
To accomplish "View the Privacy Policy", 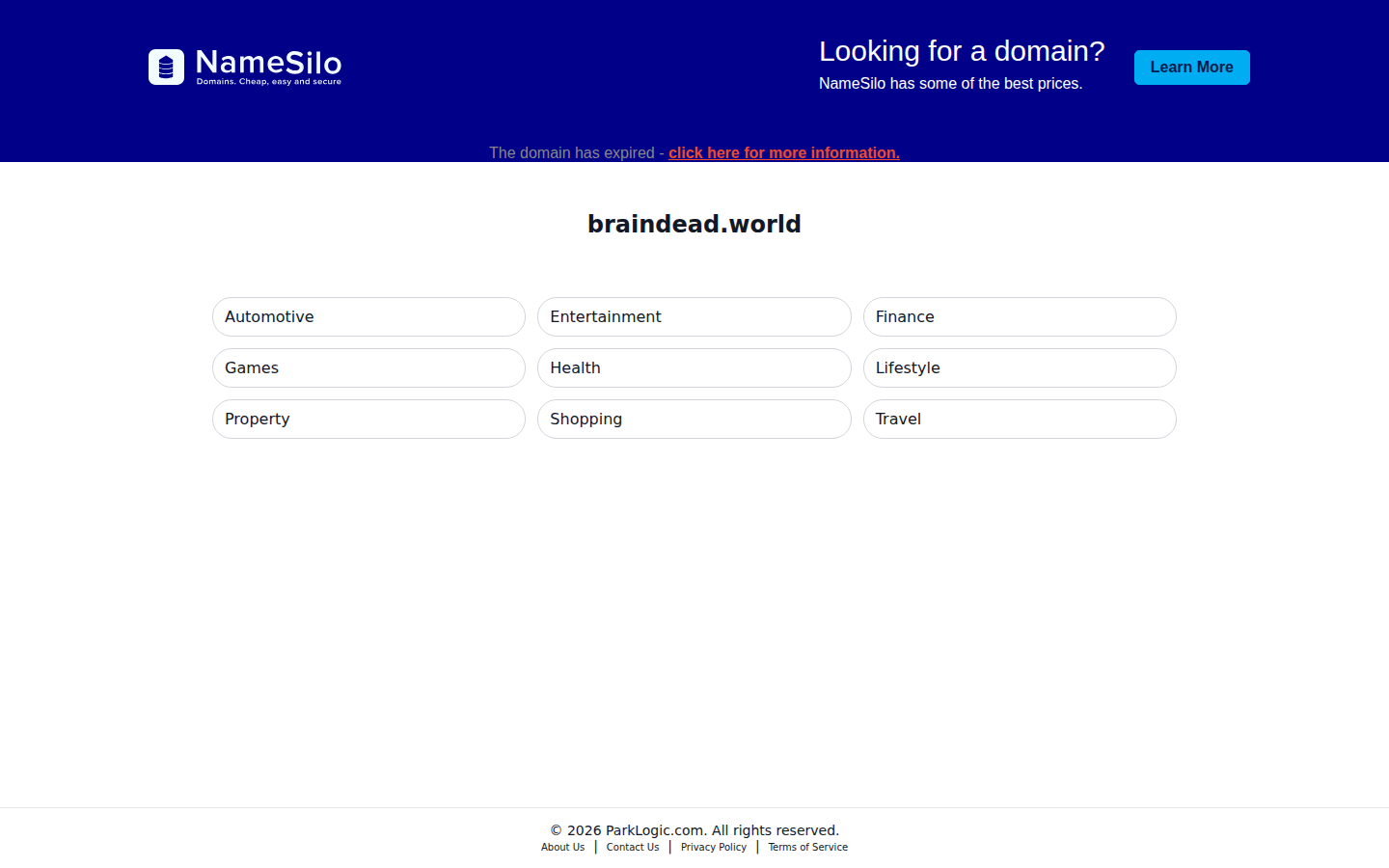I will [x=713, y=847].
